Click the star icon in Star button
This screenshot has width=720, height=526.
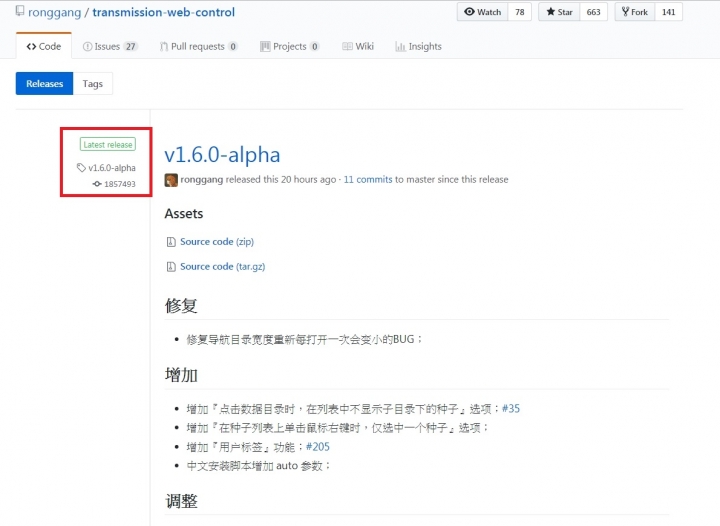point(551,11)
